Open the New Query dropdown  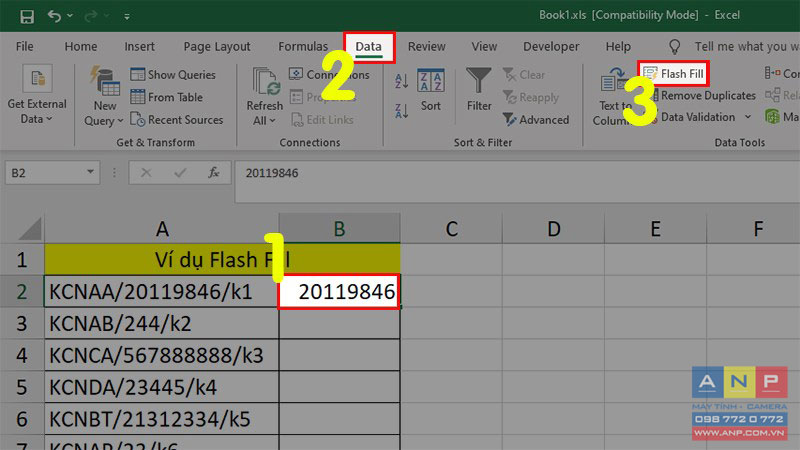coord(104,96)
